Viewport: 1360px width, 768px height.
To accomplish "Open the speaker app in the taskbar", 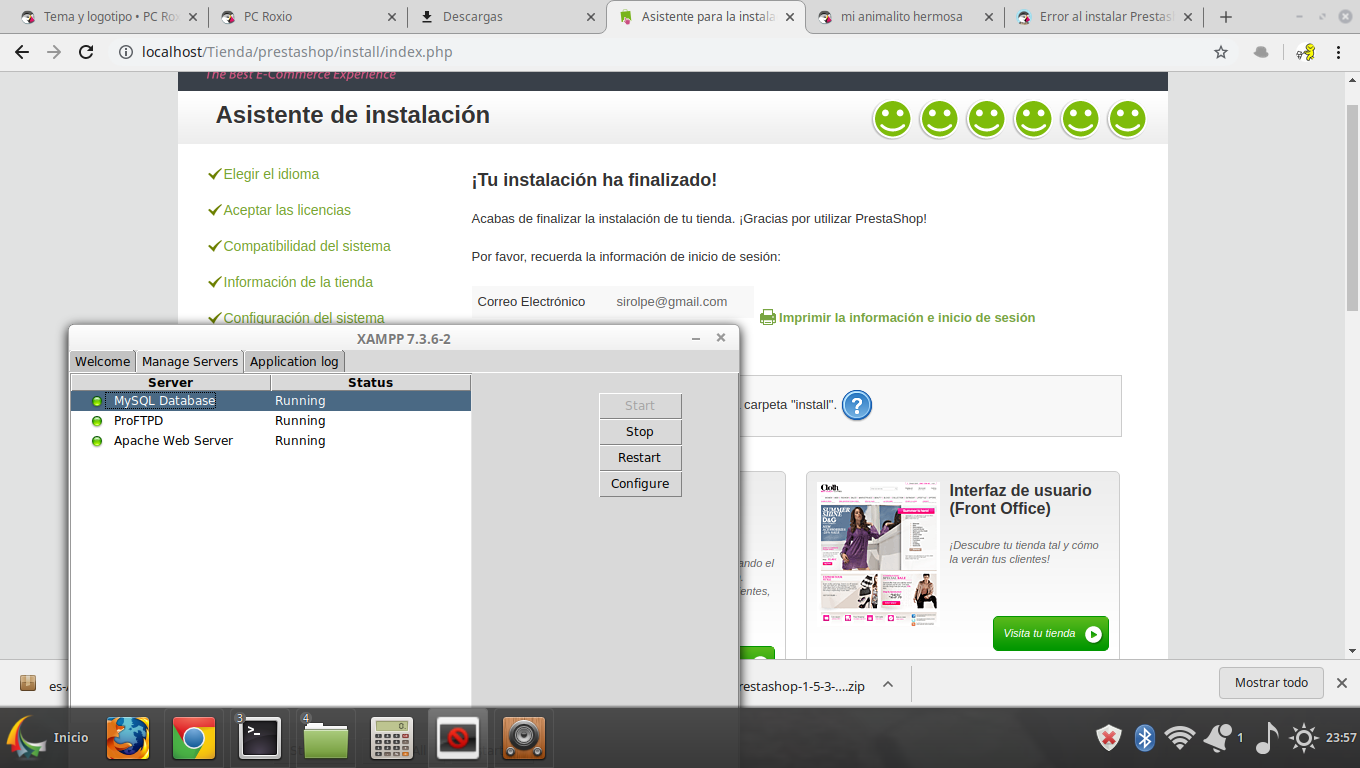I will click(x=523, y=738).
